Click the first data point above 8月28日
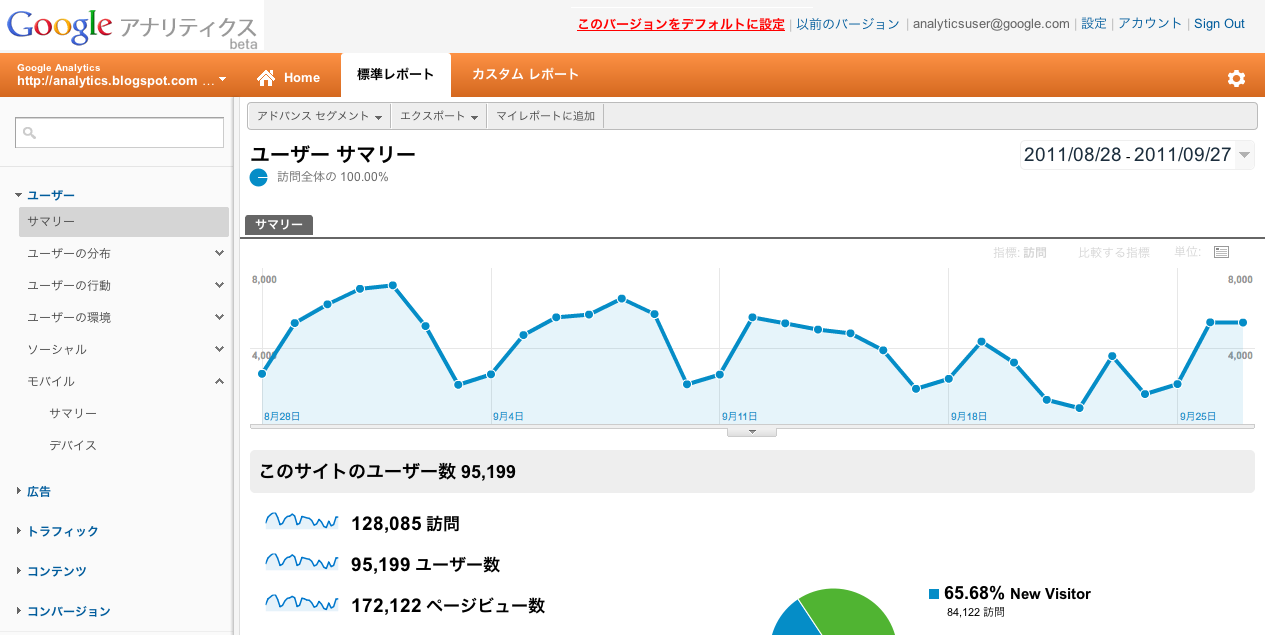 262,374
